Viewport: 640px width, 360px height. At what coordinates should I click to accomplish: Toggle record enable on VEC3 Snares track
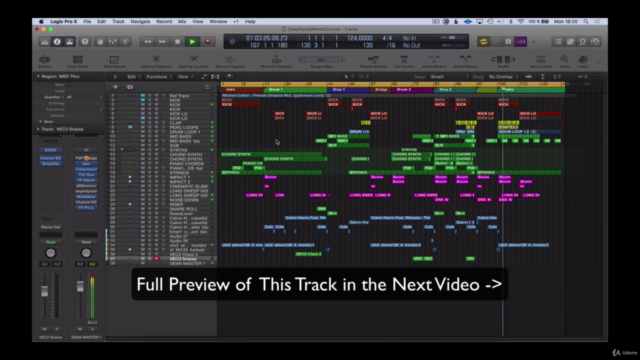[x=156, y=259]
